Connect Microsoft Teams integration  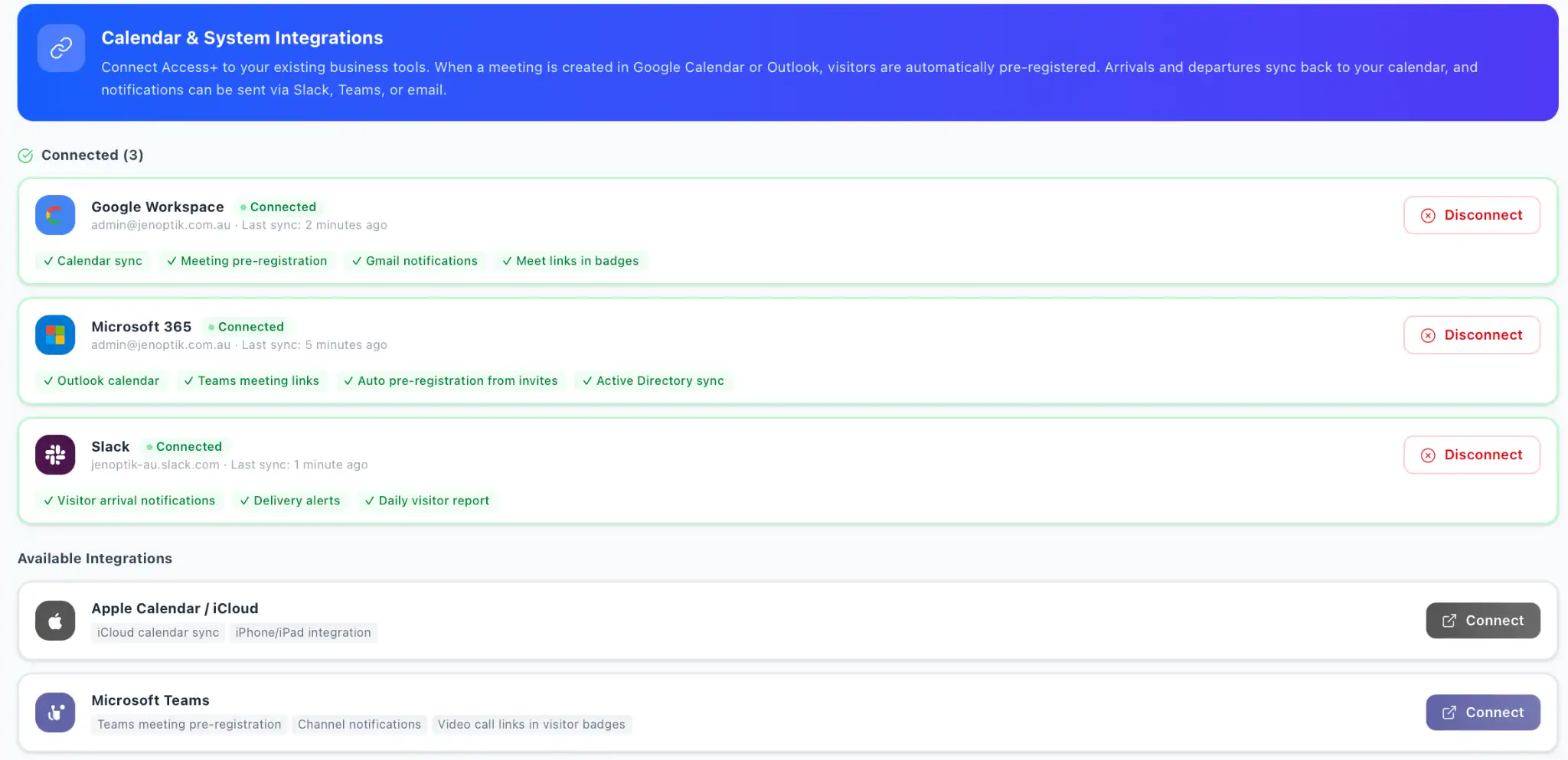tap(1483, 713)
